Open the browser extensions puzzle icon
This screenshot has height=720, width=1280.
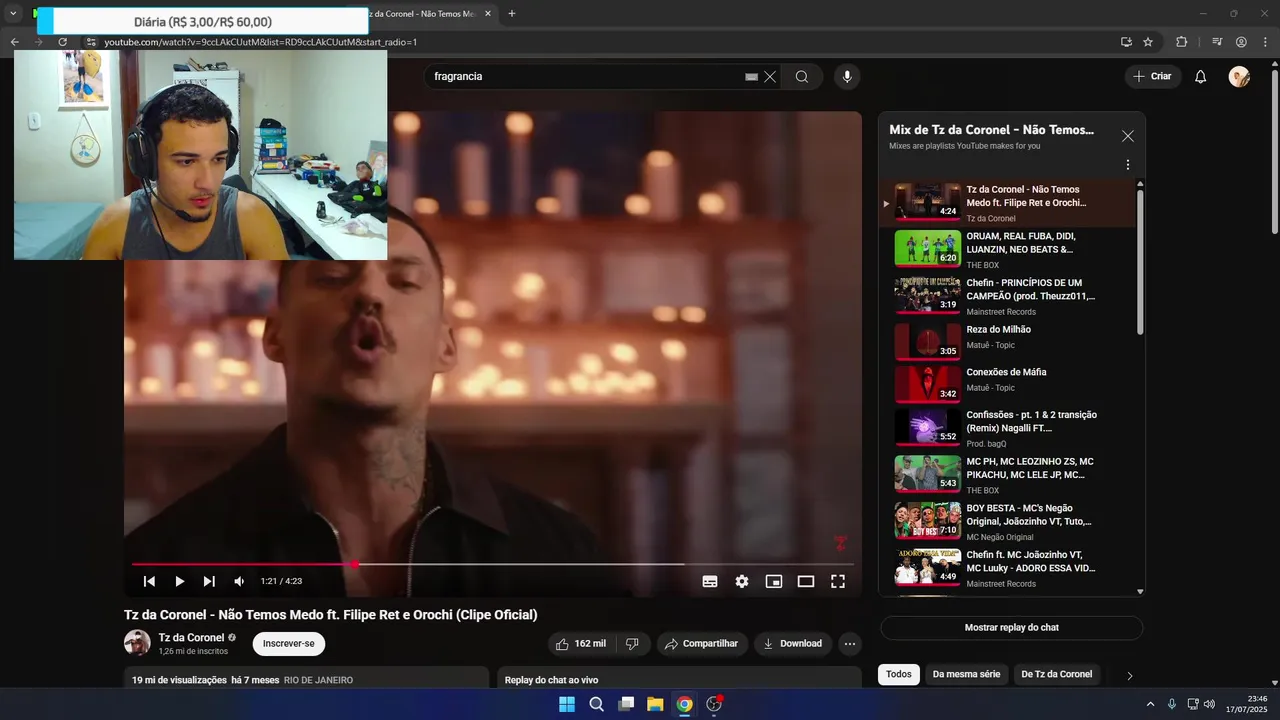pos(1181,42)
